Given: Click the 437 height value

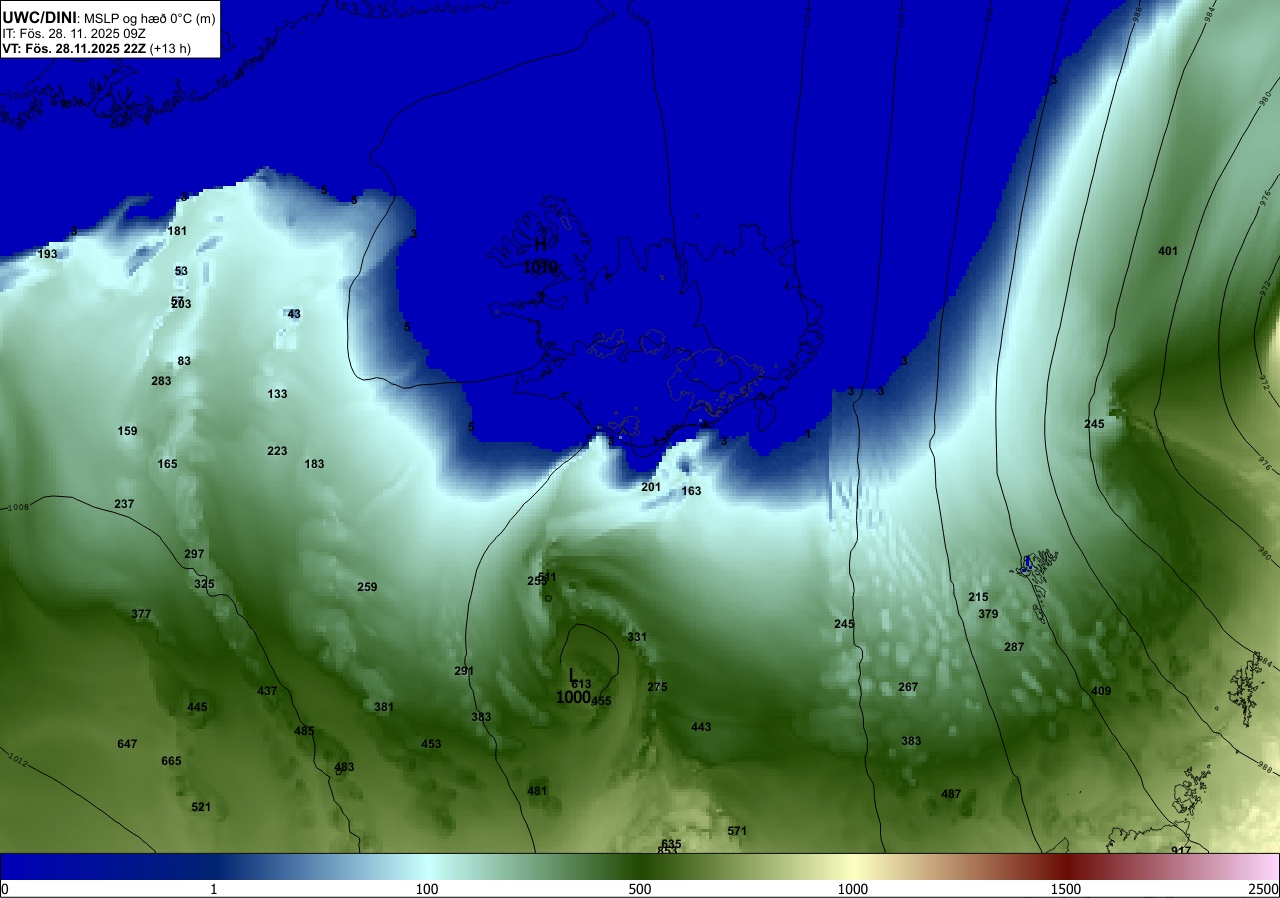Looking at the screenshot, I should (x=267, y=691).
